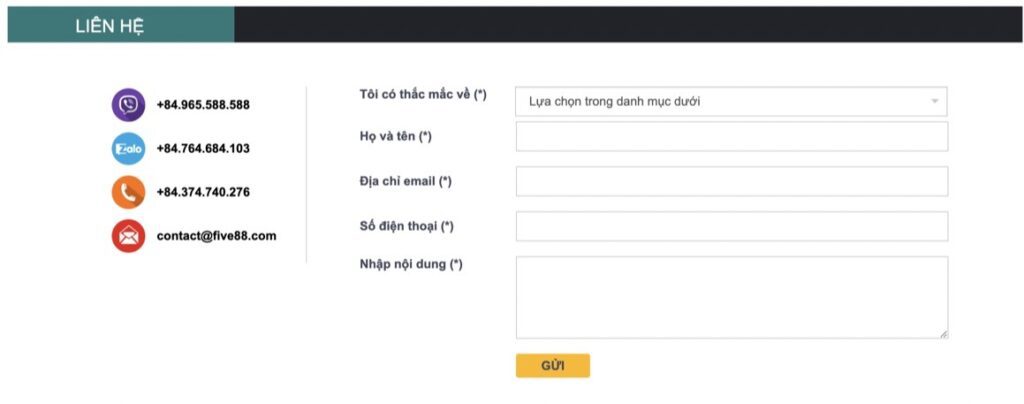1024x404 pixels.
Task: Select Viber number +84.965.588.588
Action: (x=203, y=105)
